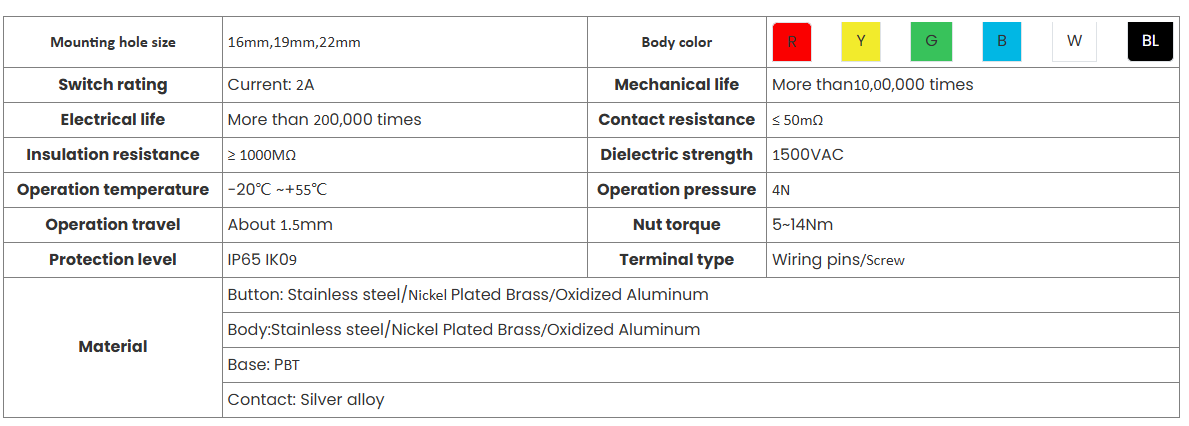
Task: Pick the yellow Y body color swatch
Action: tap(861, 42)
